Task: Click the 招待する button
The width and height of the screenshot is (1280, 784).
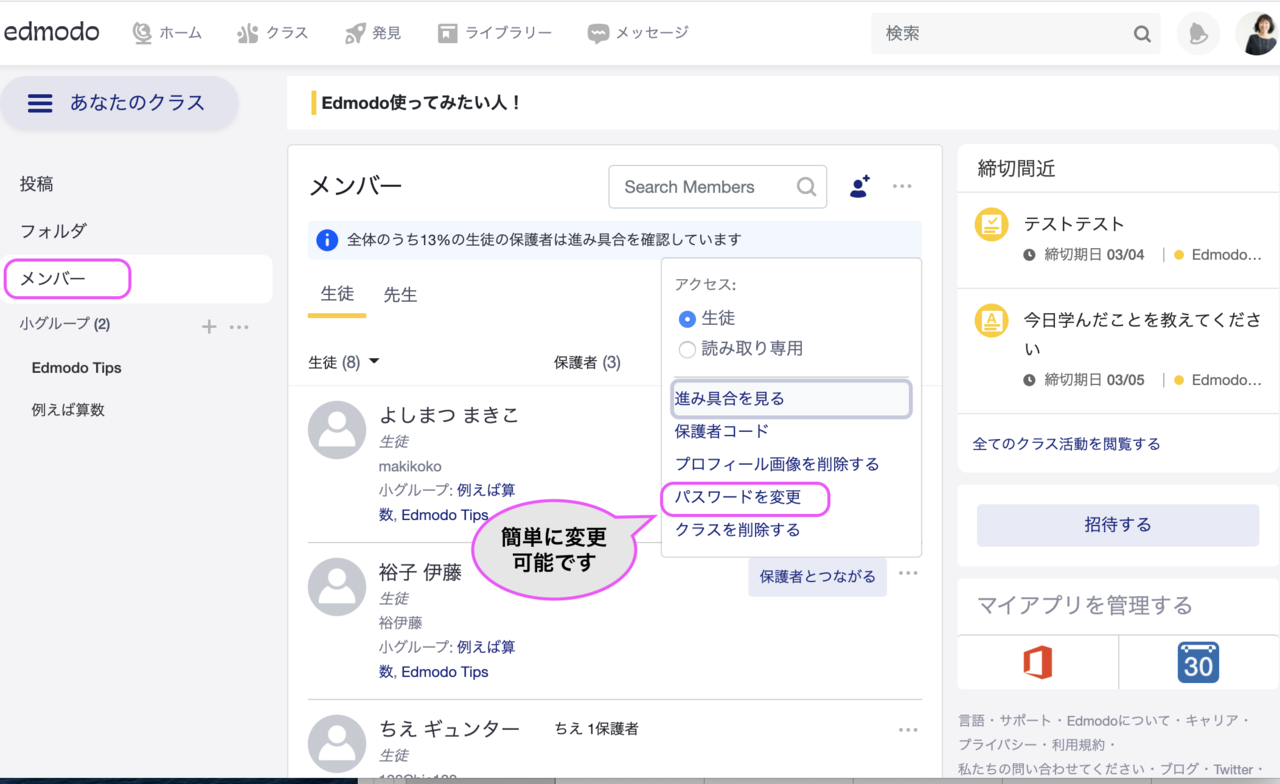Action: point(1118,525)
